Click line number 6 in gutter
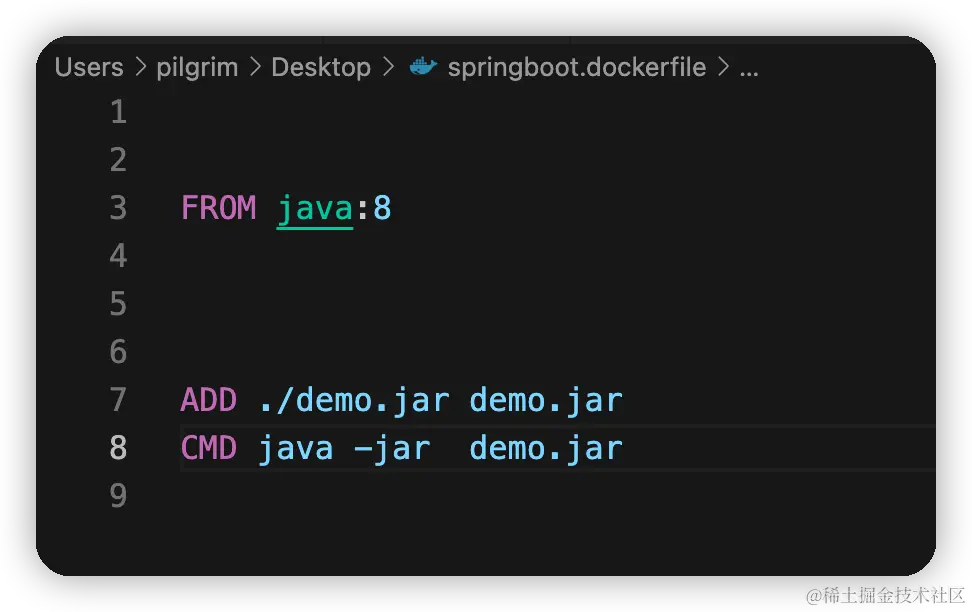The image size is (972, 612). (118, 352)
